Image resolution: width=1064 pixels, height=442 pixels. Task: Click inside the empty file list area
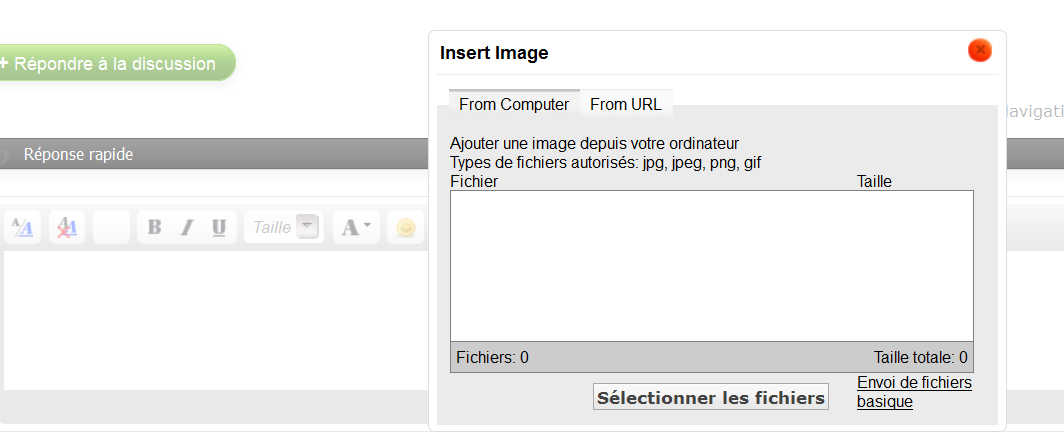click(x=711, y=265)
